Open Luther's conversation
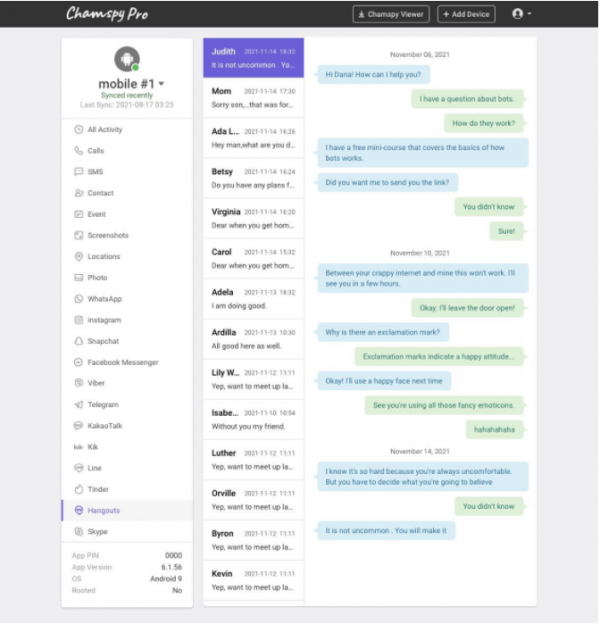Viewport: 600px width, 624px height. [253, 460]
